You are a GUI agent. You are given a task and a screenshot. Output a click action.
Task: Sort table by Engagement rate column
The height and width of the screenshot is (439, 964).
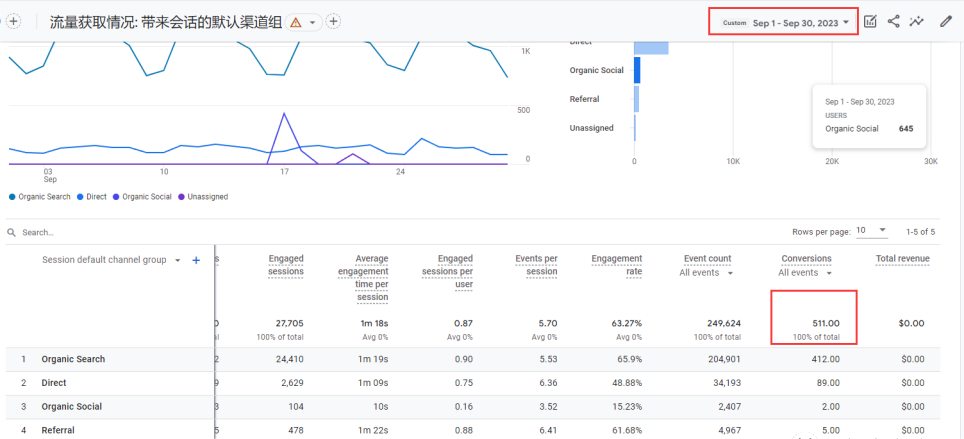coord(616,265)
